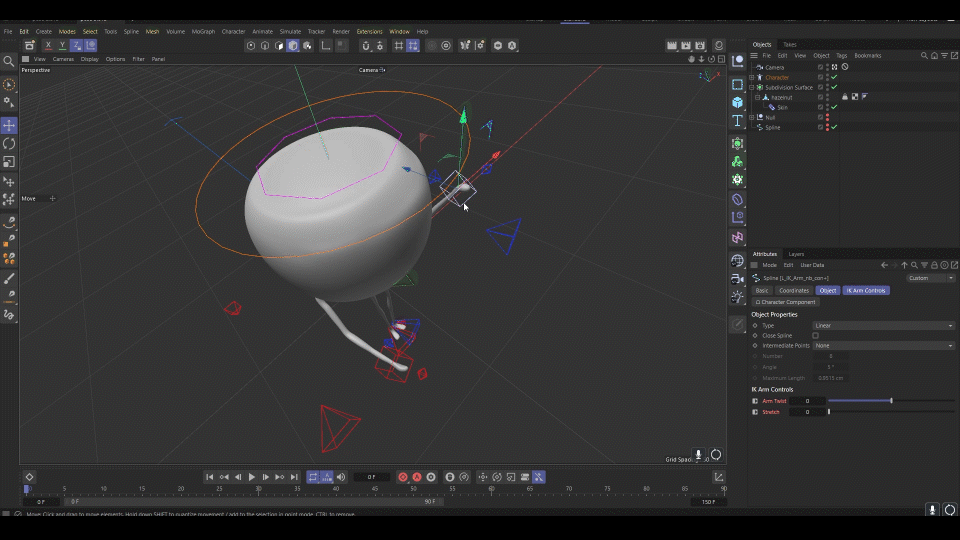Open the Simulate menu
960x540 pixels.
pyautogui.click(x=290, y=31)
